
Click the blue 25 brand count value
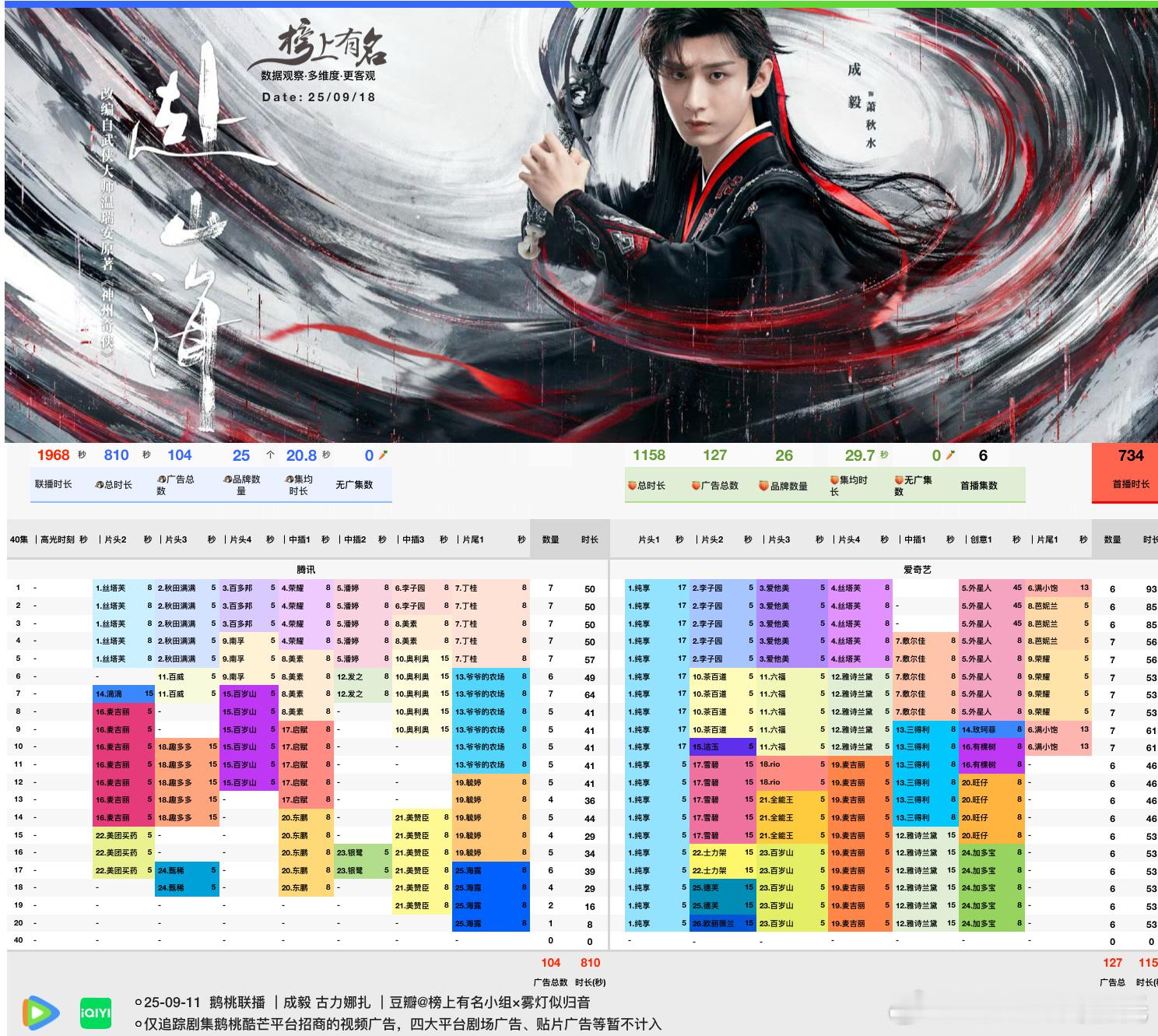click(x=241, y=455)
